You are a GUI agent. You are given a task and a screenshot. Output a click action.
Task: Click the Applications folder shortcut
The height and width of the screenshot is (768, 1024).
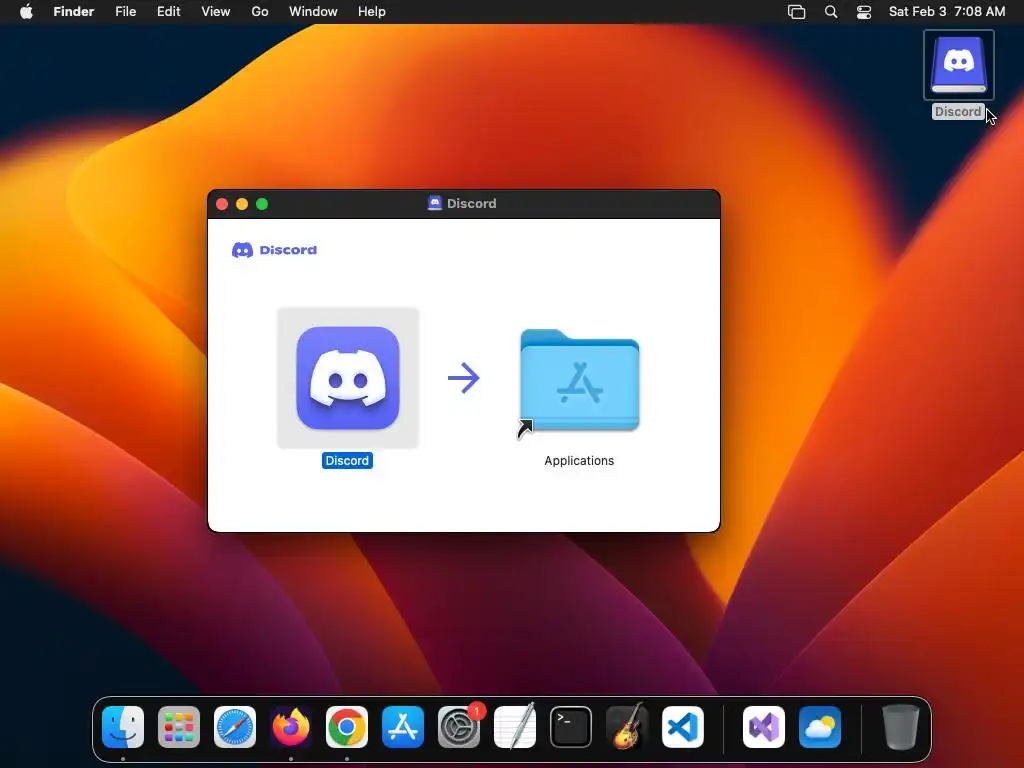[x=579, y=381]
